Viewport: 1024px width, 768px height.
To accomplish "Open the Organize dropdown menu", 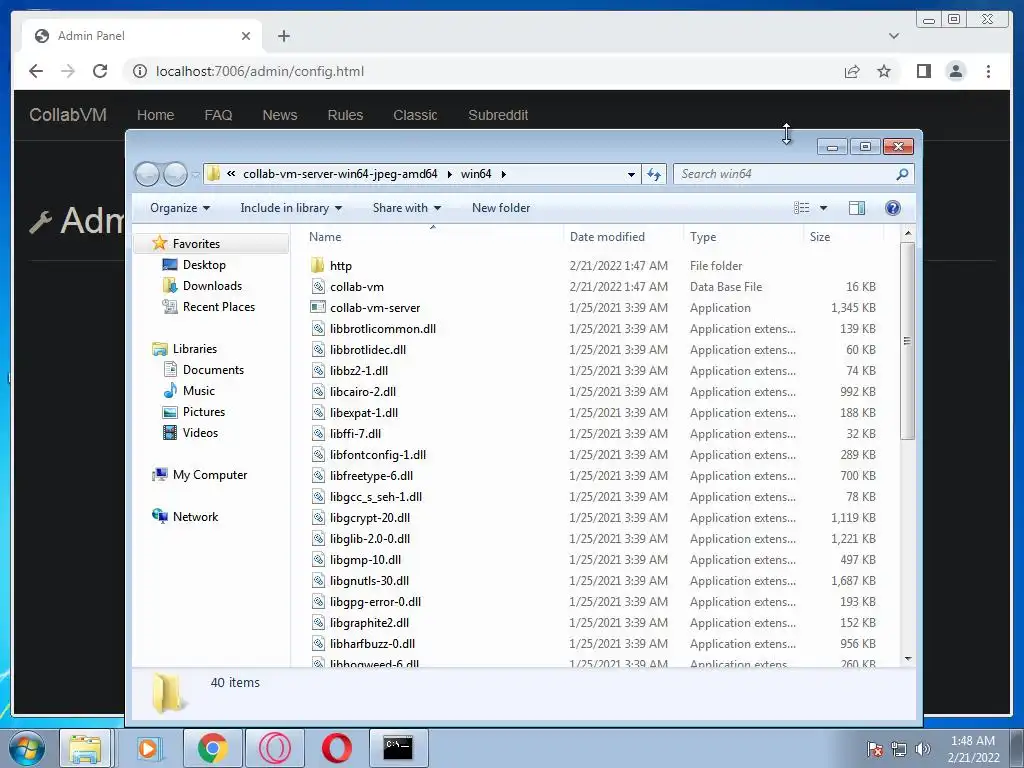I will [x=180, y=208].
